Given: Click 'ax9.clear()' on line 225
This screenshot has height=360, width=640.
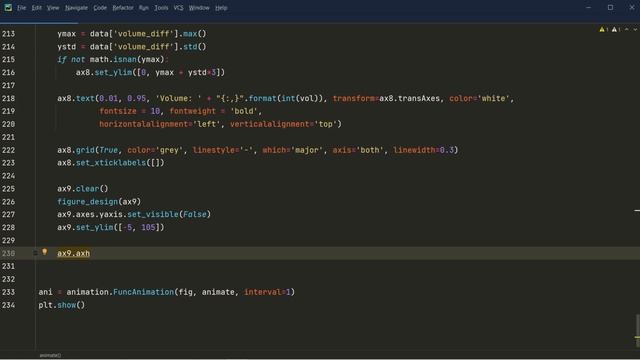Looking at the screenshot, I should pos(82,189).
